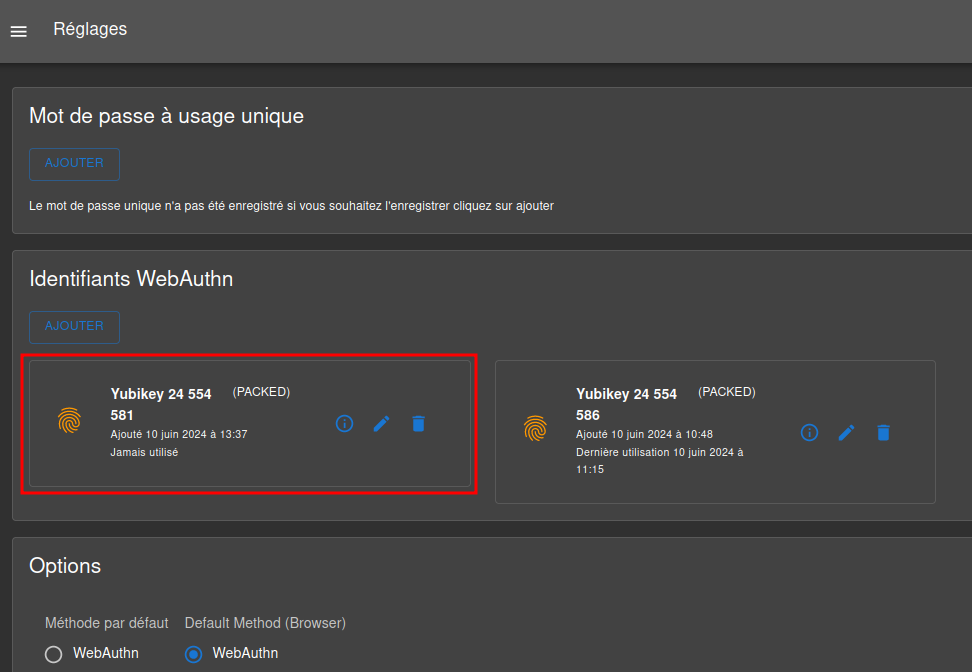Select WebAuthn radio under Méthode par défaut
This screenshot has height=672, width=972.
pyautogui.click(x=54, y=654)
